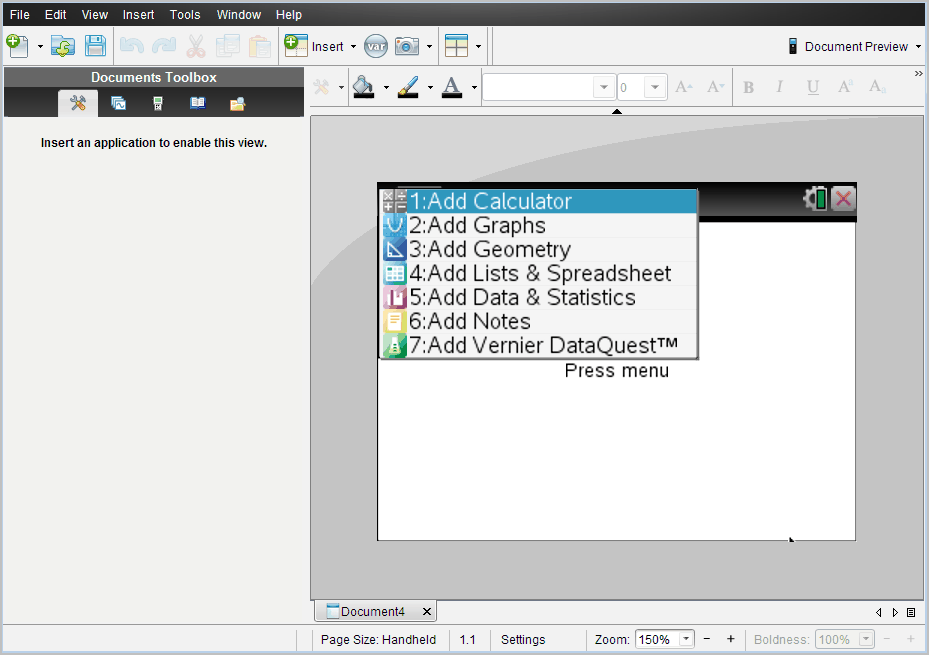Open the Tools menu

tap(185, 15)
